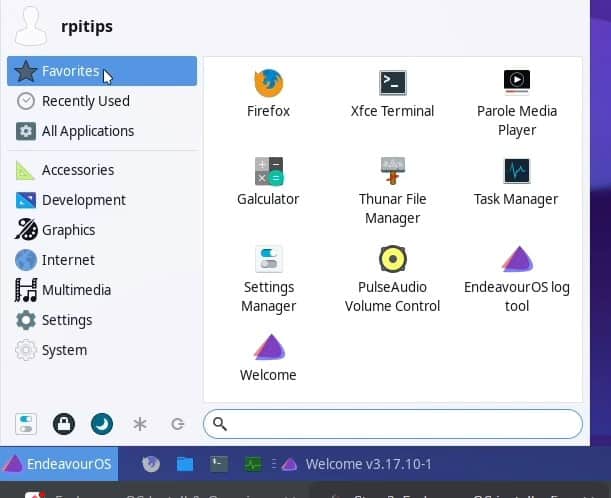Launch Firefox from favorites
The image size is (611, 498).
[x=268, y=94]
